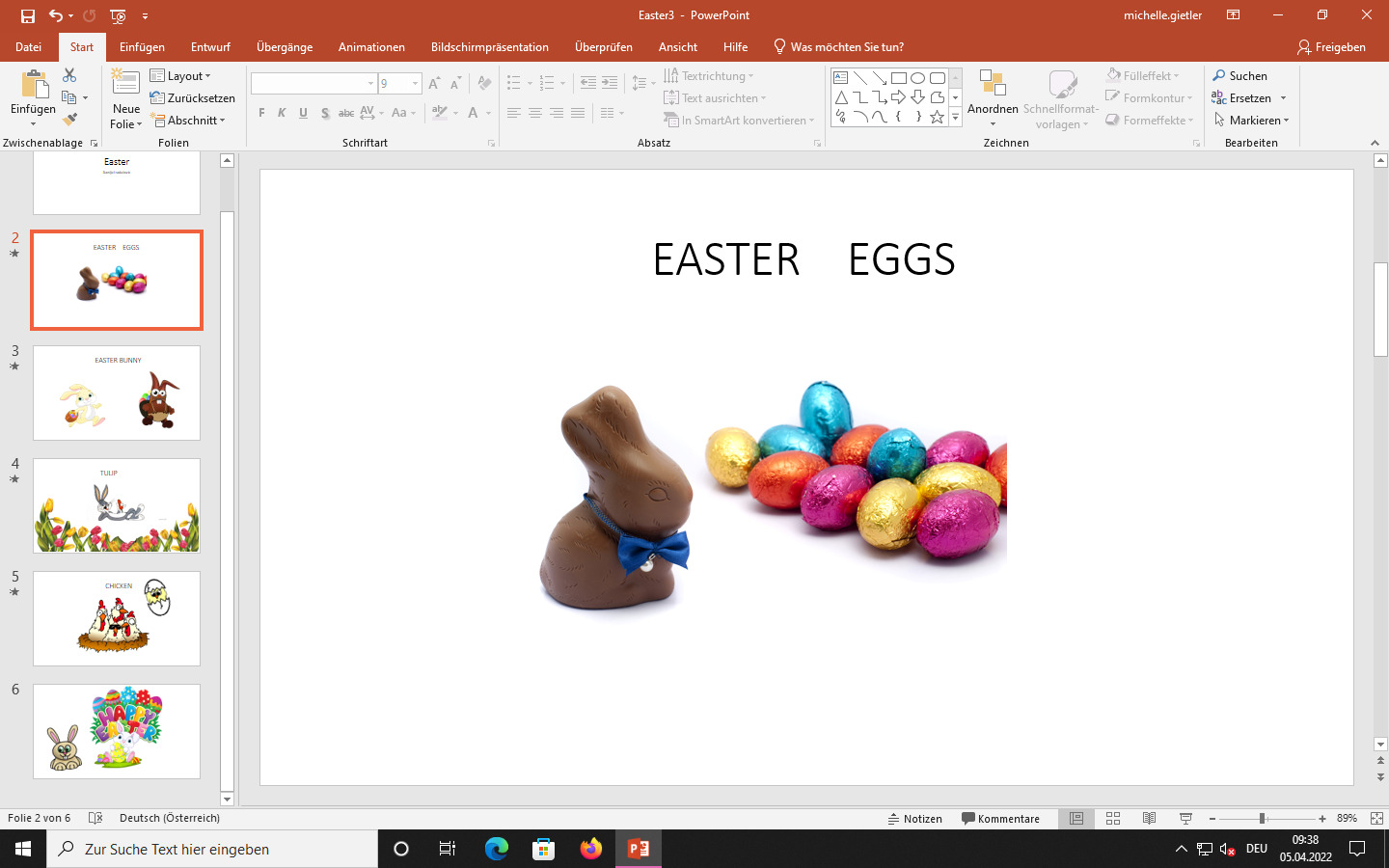Open Firefox from the taskbar
The image size is (1389, 868).
click(591, 849)
